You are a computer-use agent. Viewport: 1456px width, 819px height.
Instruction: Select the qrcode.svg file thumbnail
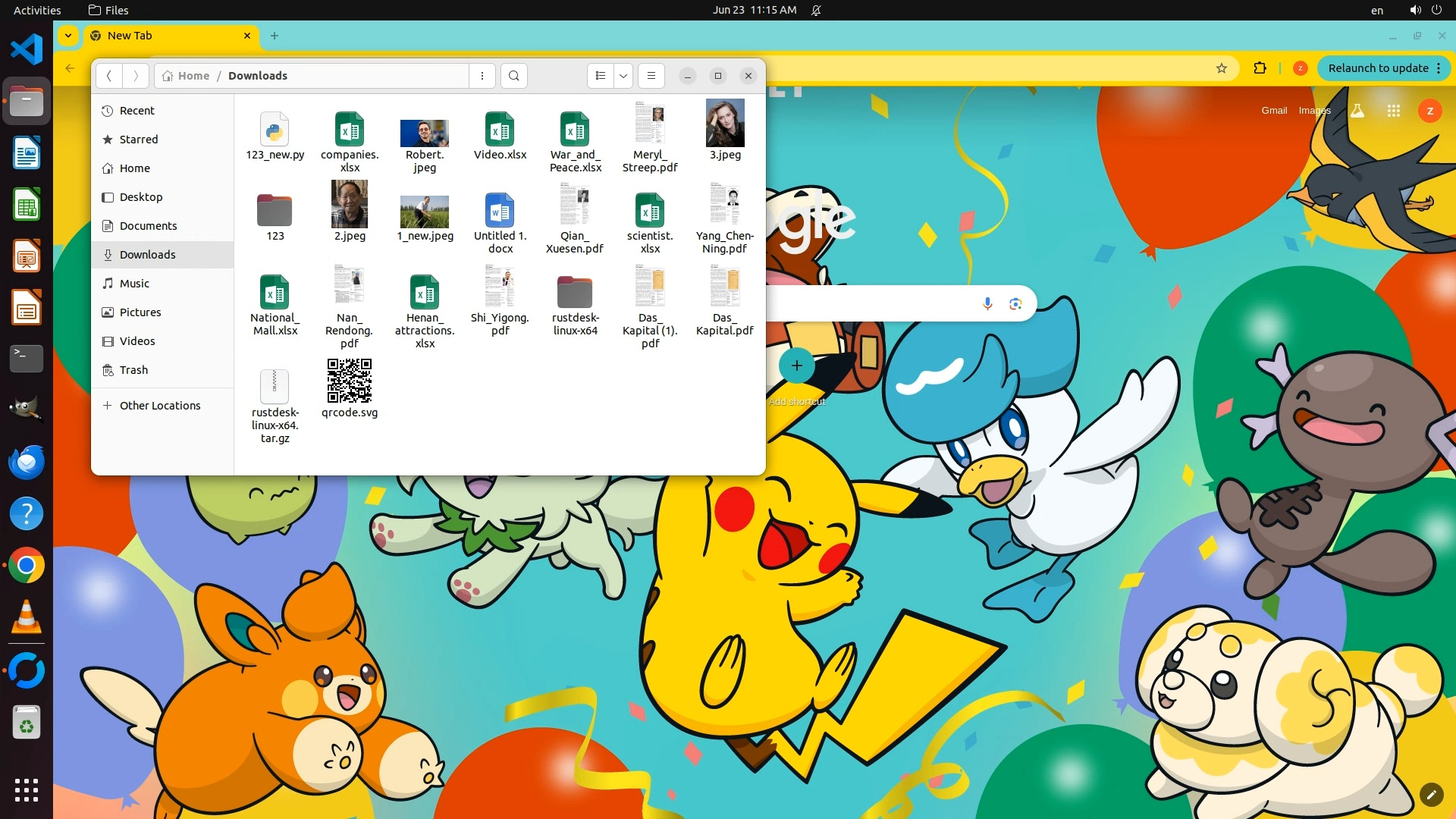tap(349, 381)
